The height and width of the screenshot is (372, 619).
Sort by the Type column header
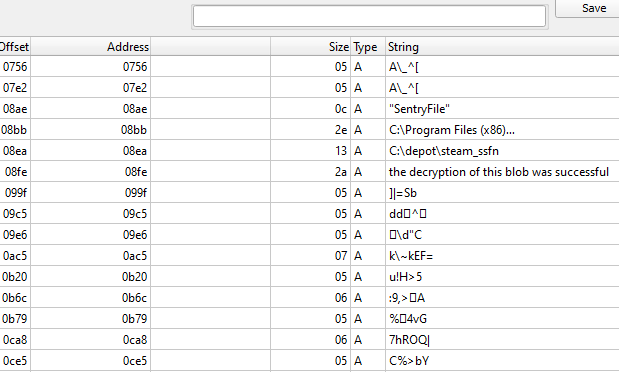[368, 47]
